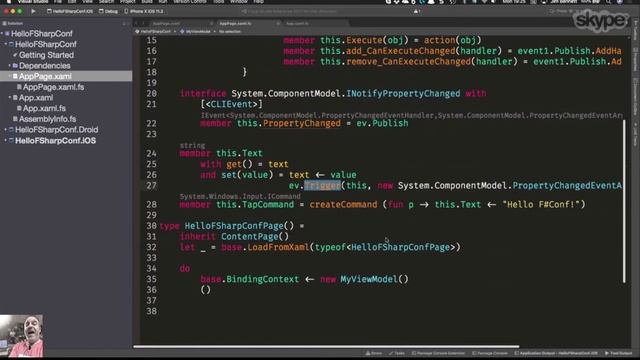Click the editor vertical scrollbar thumb
Screen dimensions: 640x360
pyautogui.click(x=624, y=201)
